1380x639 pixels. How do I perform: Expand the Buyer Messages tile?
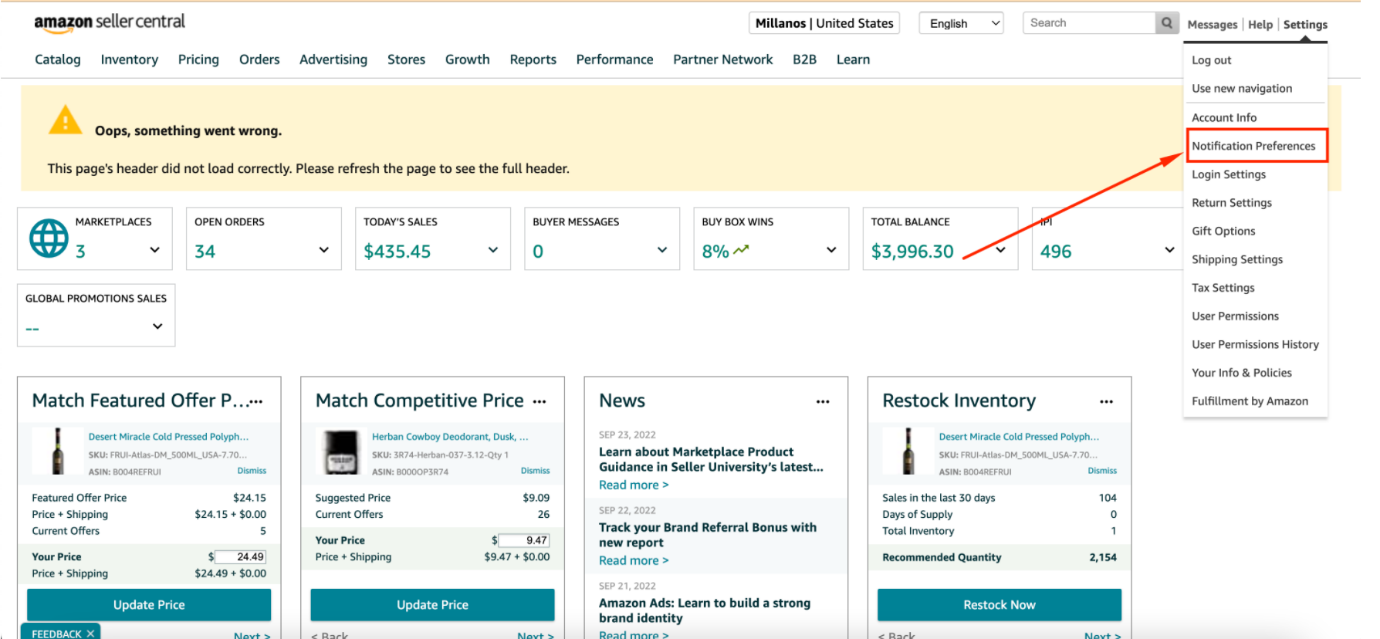pos(662,250)
